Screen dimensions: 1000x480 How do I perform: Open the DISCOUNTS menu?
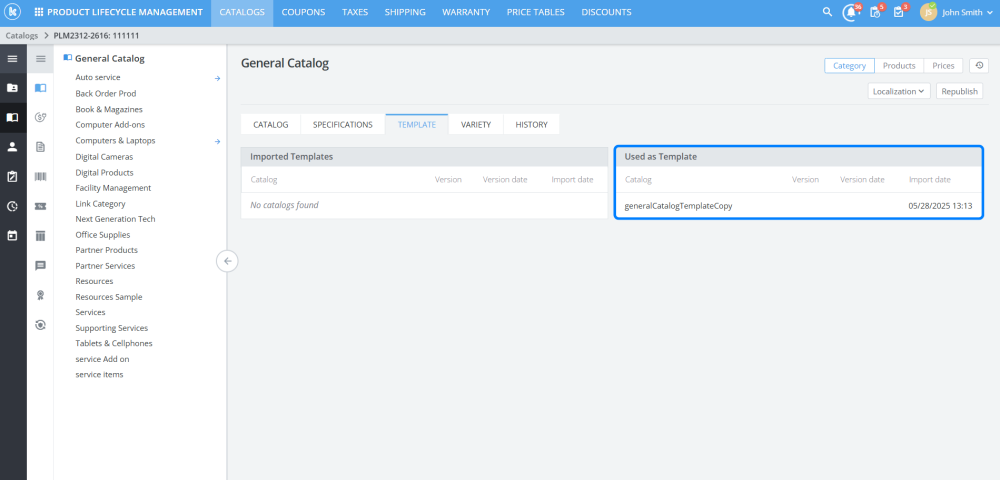(x=607, y=12)
